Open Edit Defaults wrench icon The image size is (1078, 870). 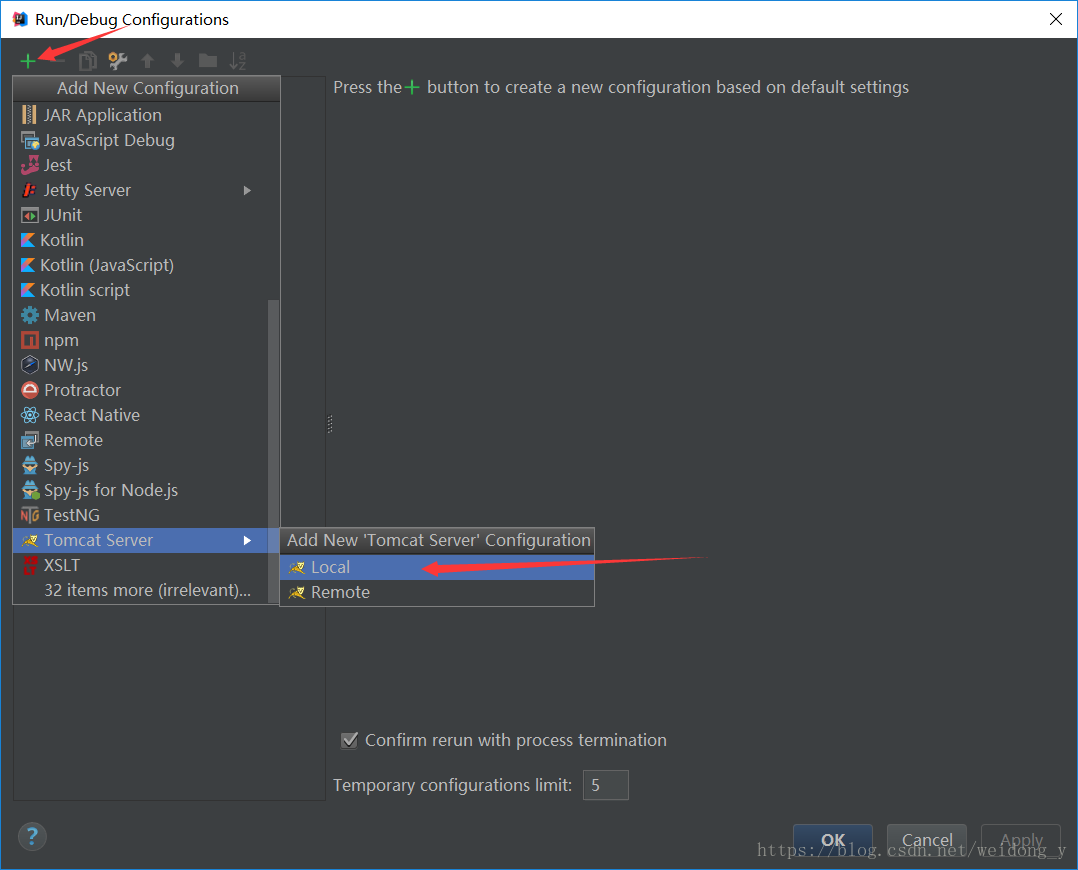(118, 61)
